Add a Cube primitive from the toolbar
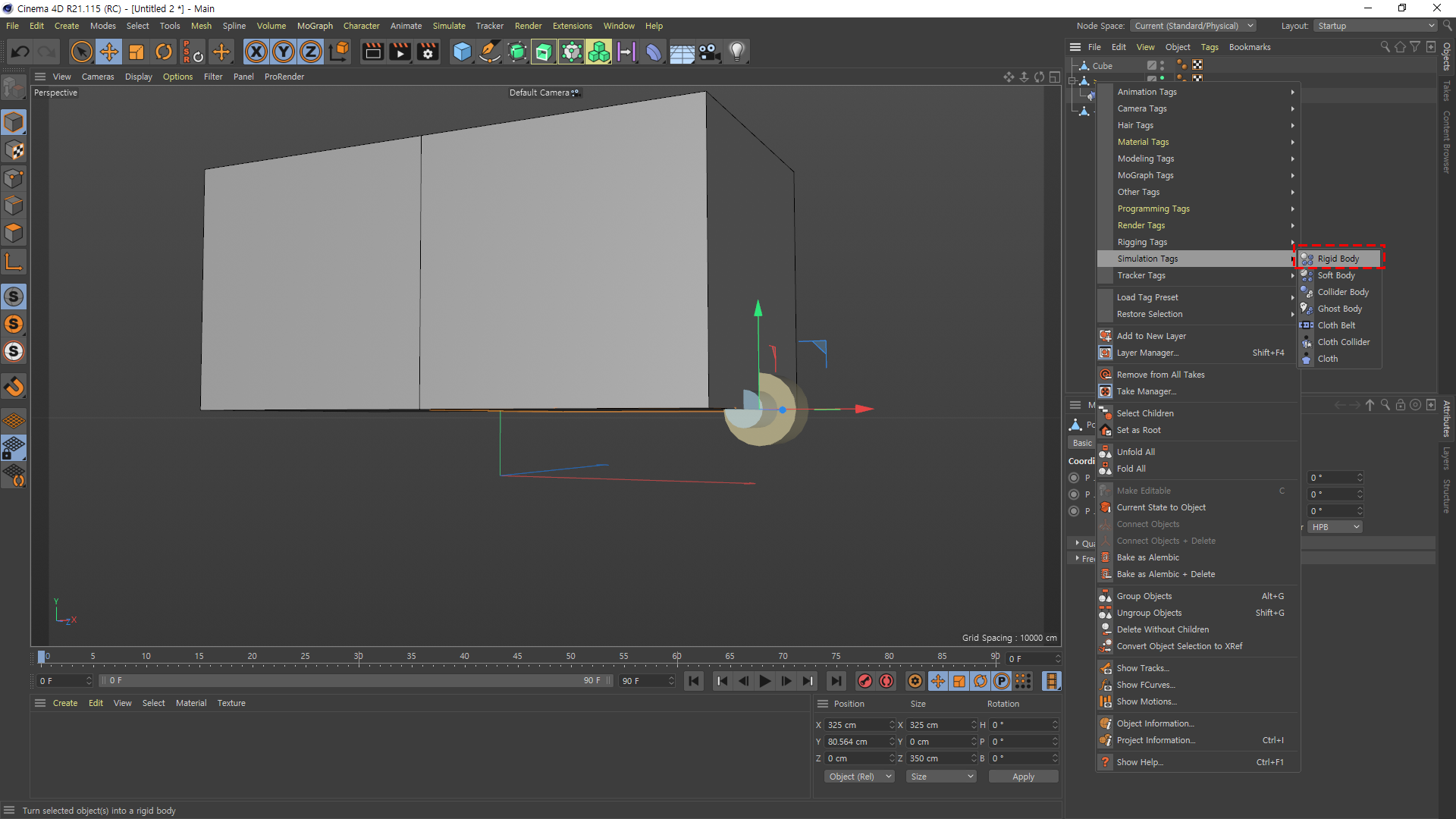The width and height of the screenshot is (1456, 819). tap(462, 52)
